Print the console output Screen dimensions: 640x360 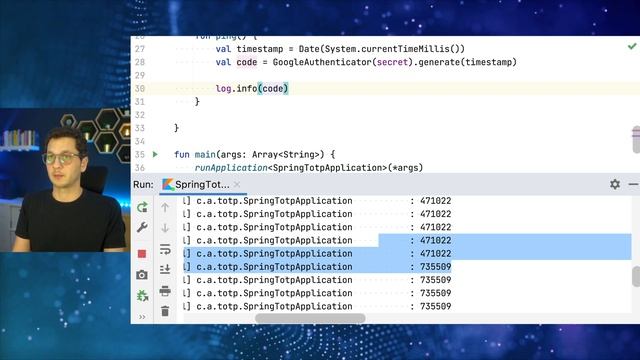(165, 291)
